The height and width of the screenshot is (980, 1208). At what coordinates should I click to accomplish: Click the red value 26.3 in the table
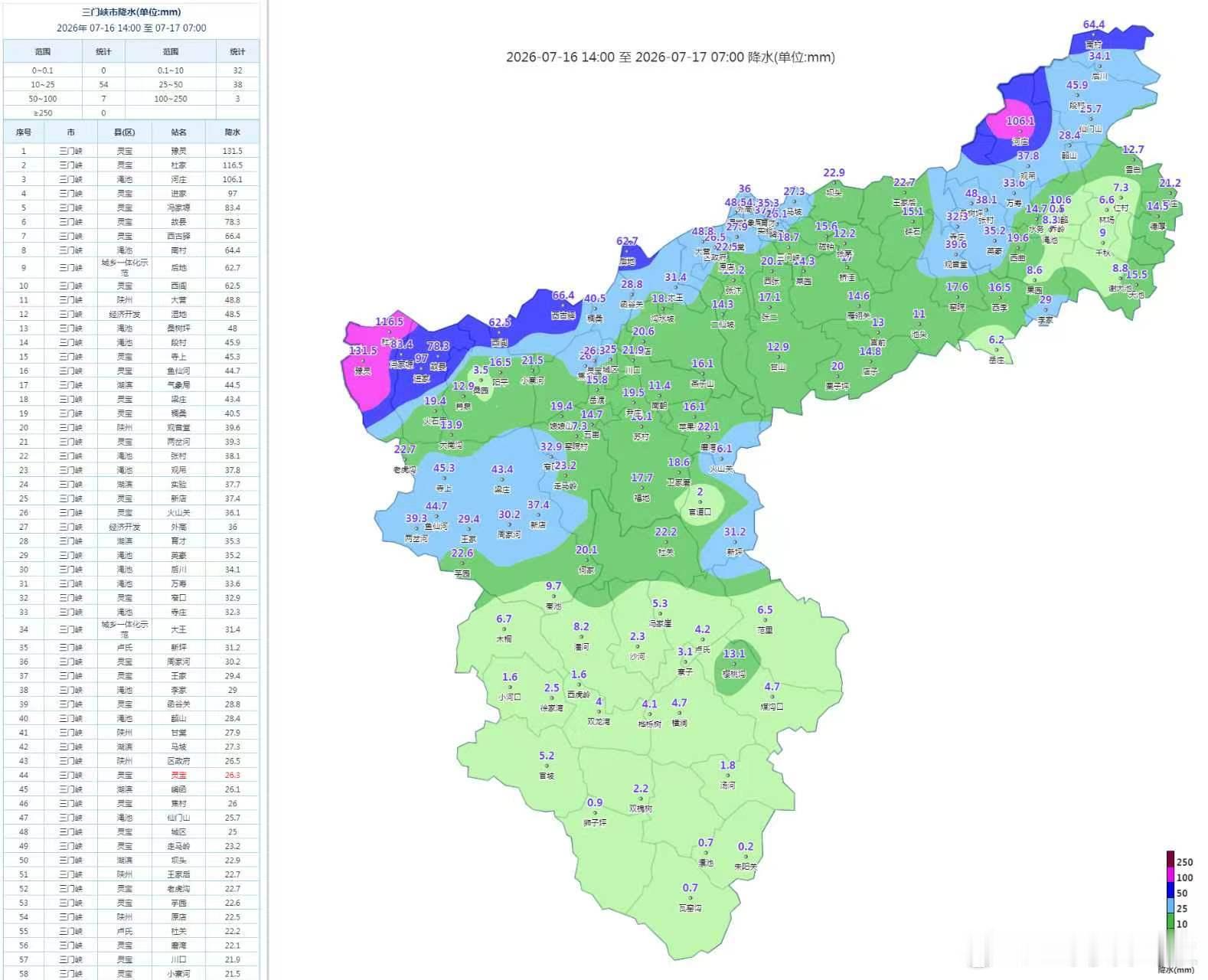(233, 775)
